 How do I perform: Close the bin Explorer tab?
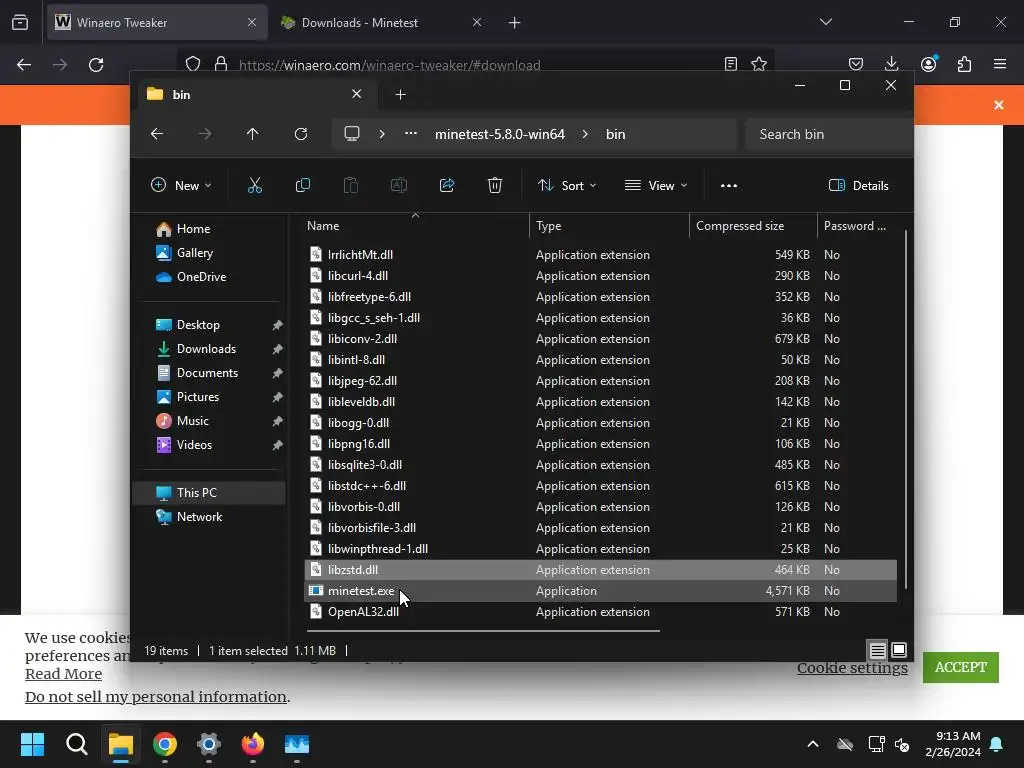(357, 94)
